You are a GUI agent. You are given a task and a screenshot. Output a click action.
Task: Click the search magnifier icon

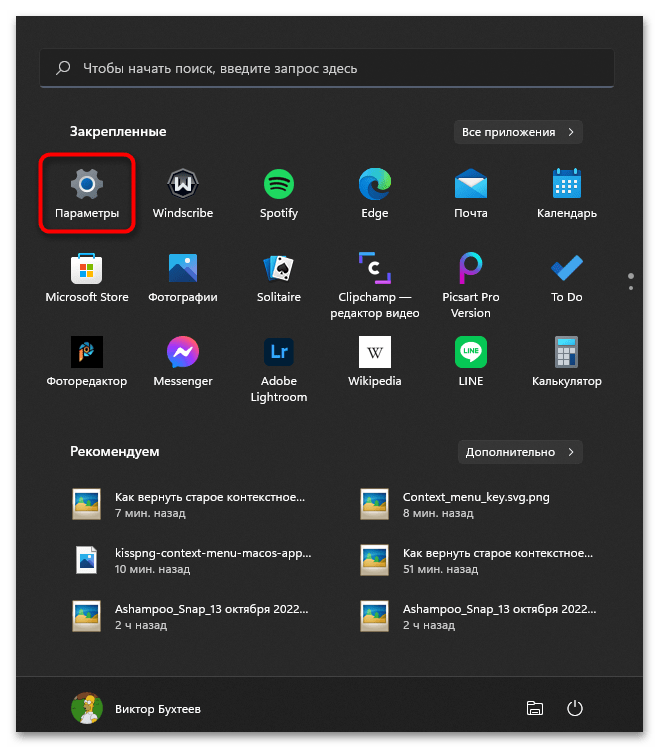63,68
